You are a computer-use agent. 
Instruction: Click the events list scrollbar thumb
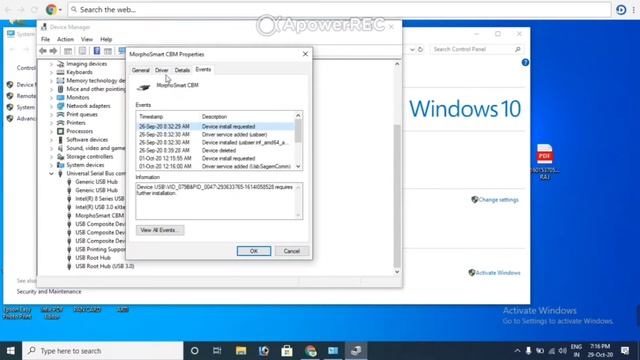click(x=298, y=131)
